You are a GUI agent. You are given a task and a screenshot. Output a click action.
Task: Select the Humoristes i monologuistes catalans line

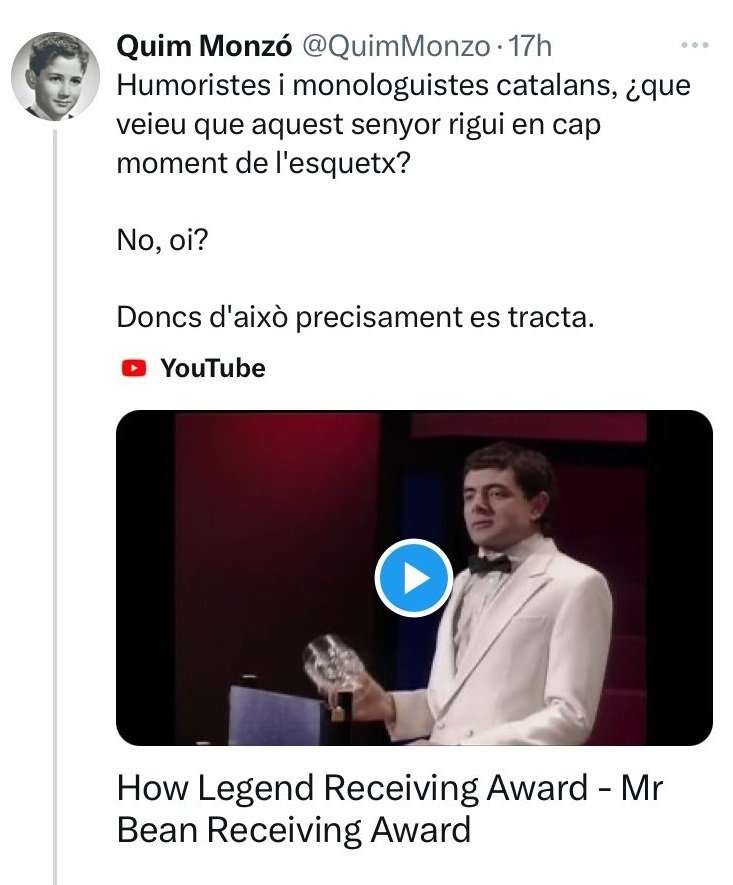pos(403,86)
